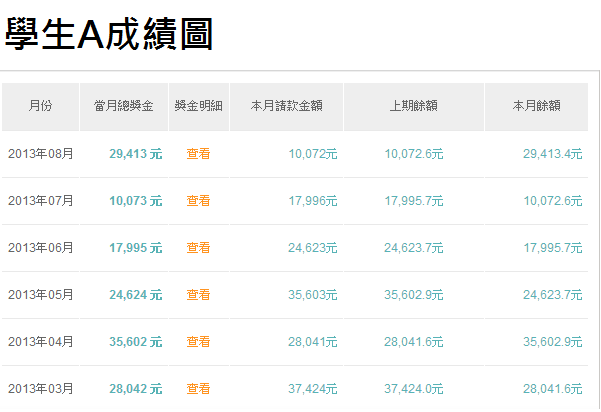
Task: Select the 10,073 元 total bonus value
Action: (x=135, y=201)
